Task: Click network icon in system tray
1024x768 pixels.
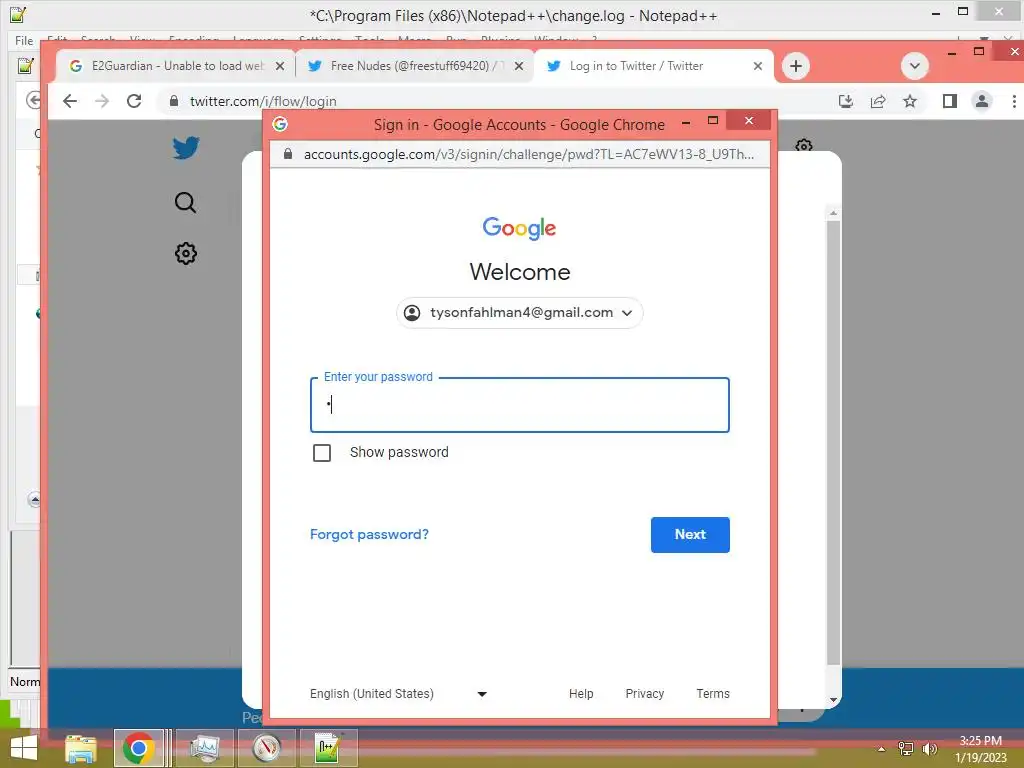Action: point(906,749)
